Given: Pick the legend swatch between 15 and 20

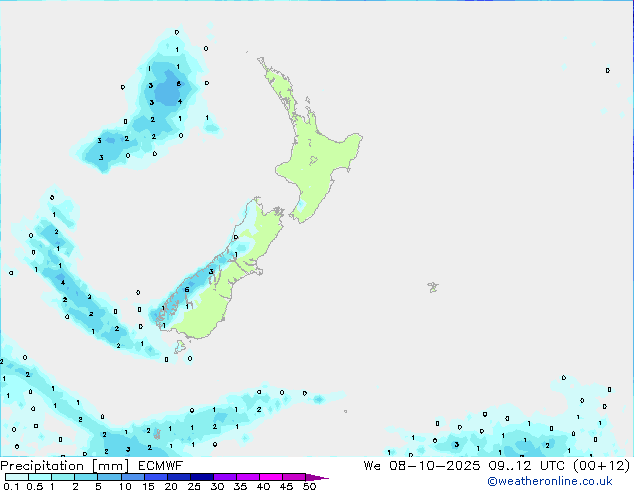Looking at the screenshot, I should click(x=156, y=477).
